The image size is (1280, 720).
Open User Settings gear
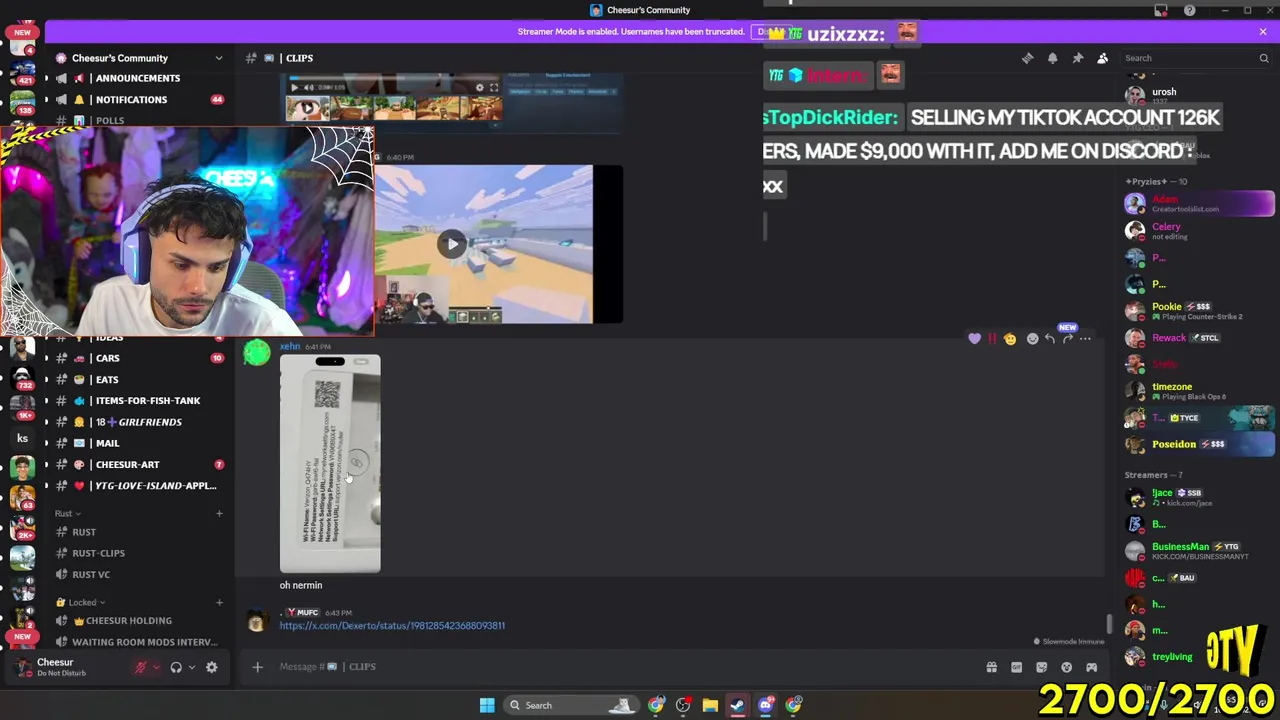[x=211, y=667]
